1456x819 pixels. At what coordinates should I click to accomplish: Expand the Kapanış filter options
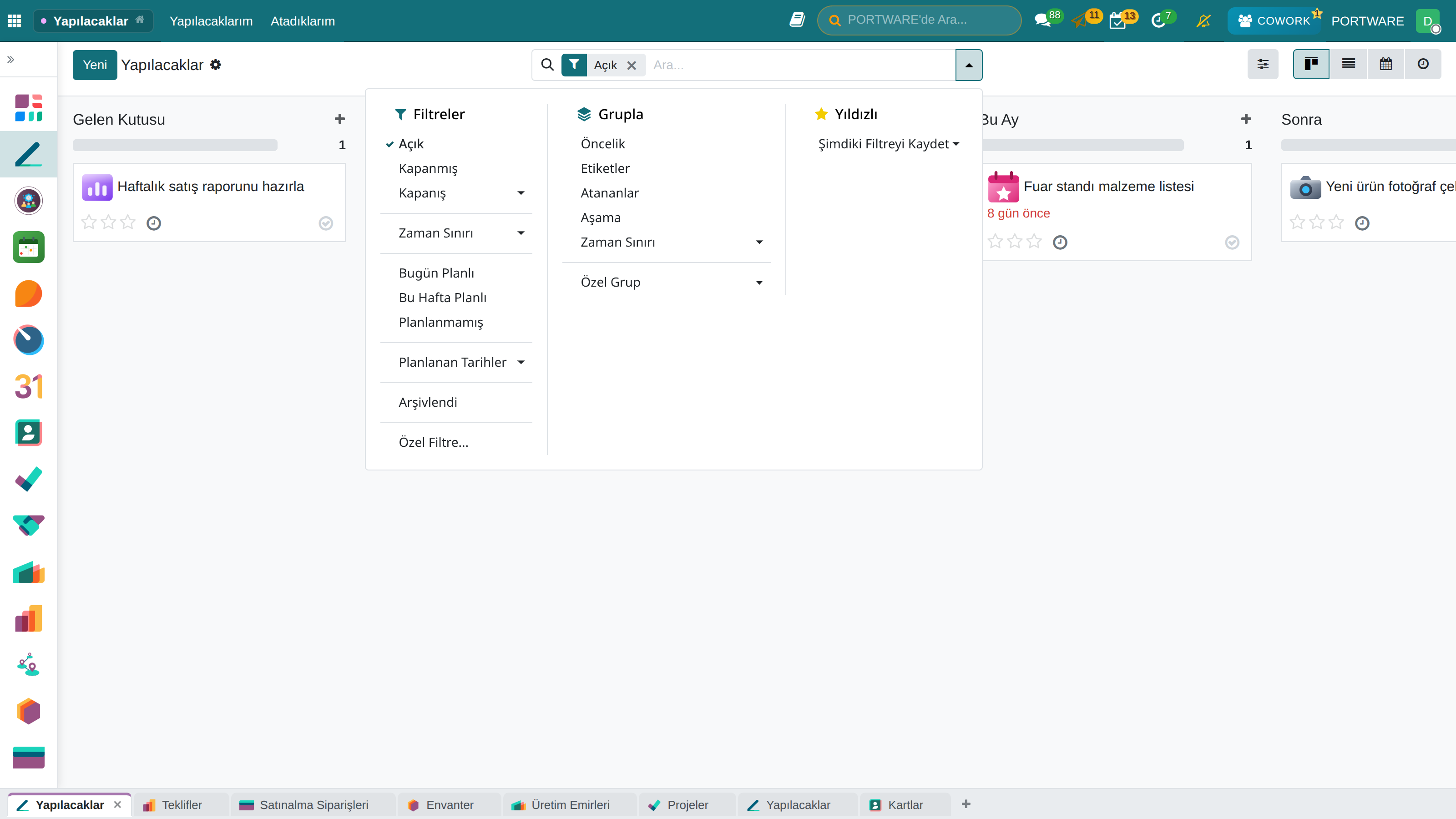point(457,193)
